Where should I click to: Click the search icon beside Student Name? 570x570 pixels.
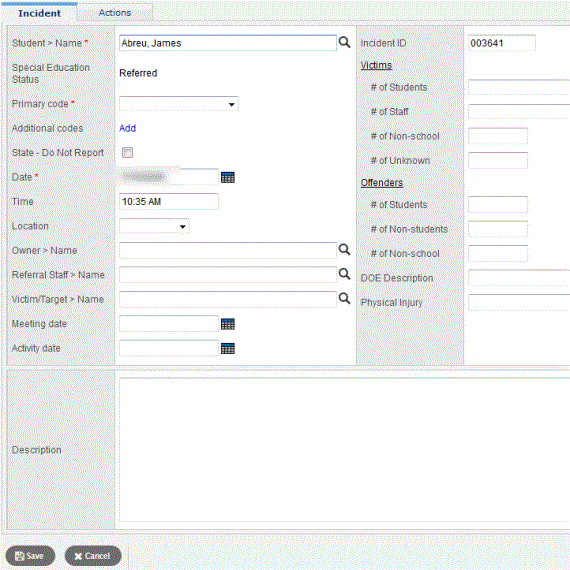coord(344,43)
